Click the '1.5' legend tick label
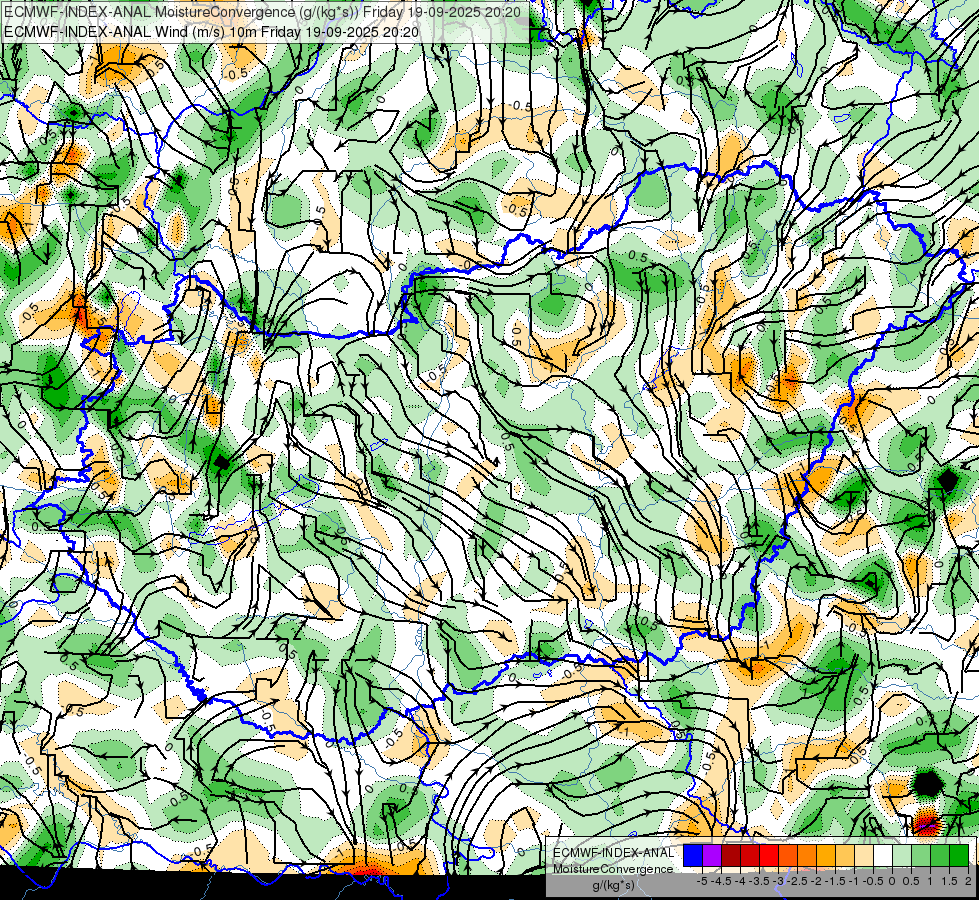979x900 pixels. (x=949, y=881)
